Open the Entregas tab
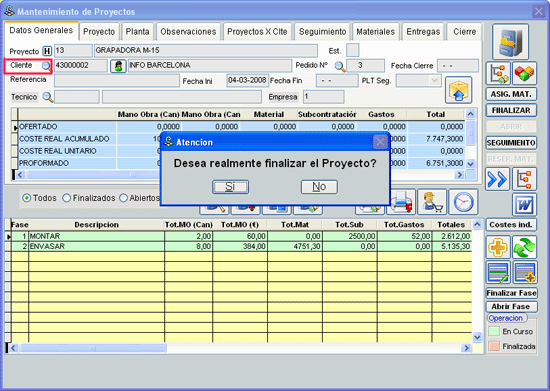The width and height of the screenshot is (550, 391). coord(423,32)
